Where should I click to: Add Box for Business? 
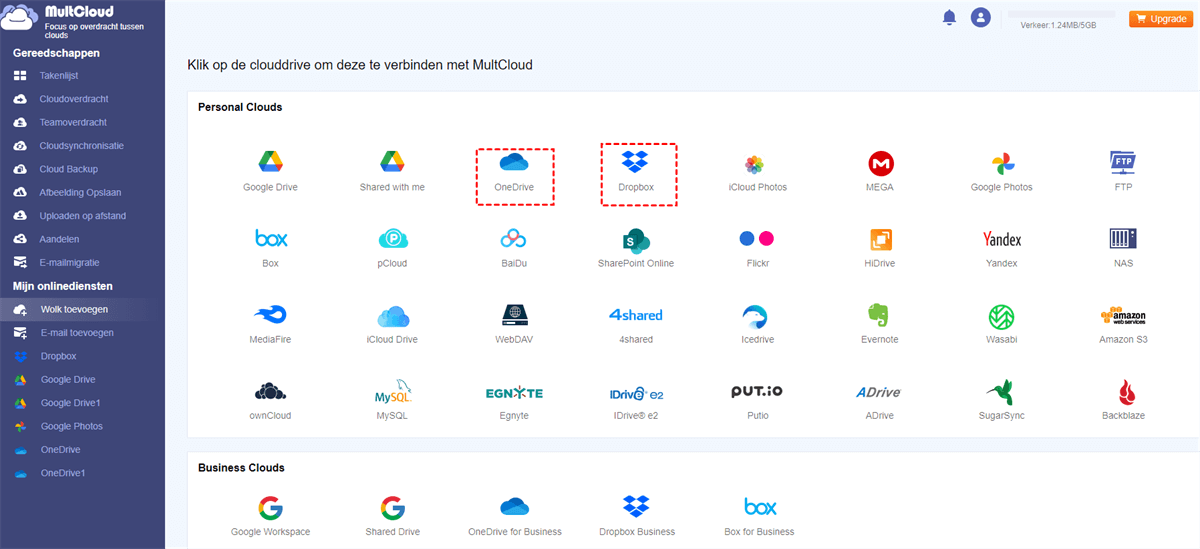(x=759, y=516)
